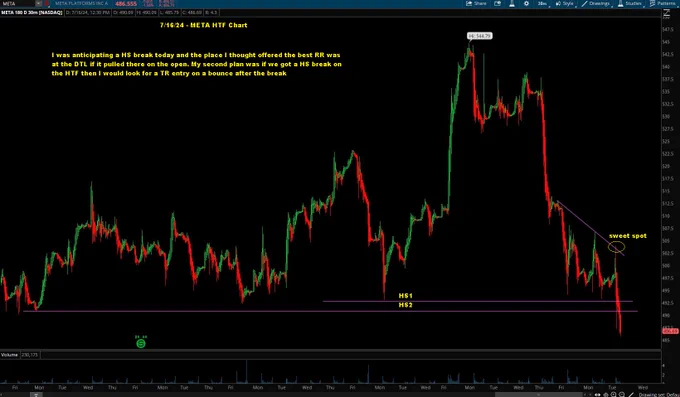Screen dimensions: 680x397
Task: Open the Patterns menu
Action: [x=663, y=3]
